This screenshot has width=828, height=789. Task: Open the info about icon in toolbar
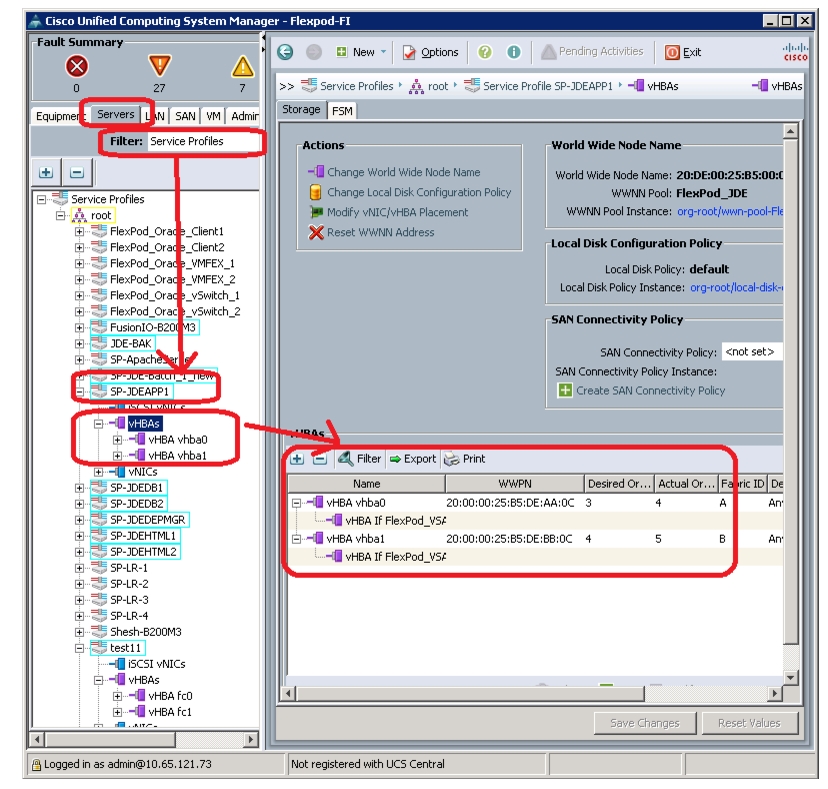(x=513, y=52)
